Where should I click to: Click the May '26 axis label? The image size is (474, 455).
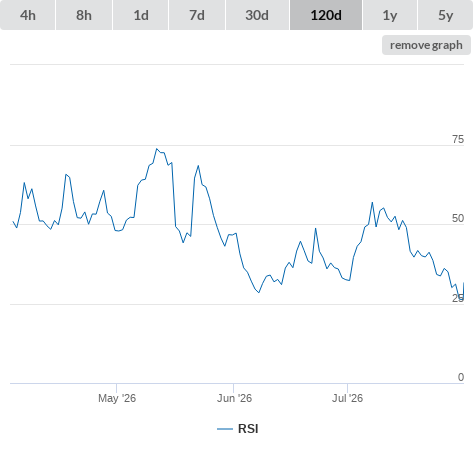coord(117,398)
